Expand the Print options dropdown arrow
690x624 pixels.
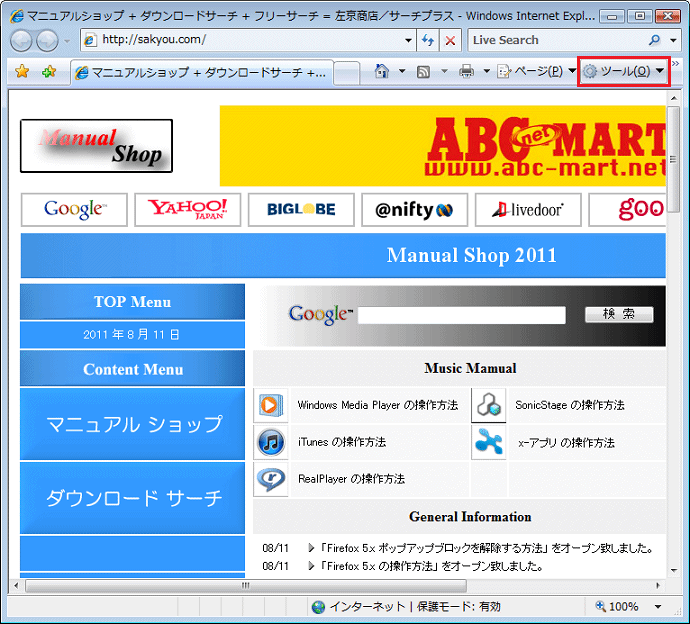click(x=487, y=71)
